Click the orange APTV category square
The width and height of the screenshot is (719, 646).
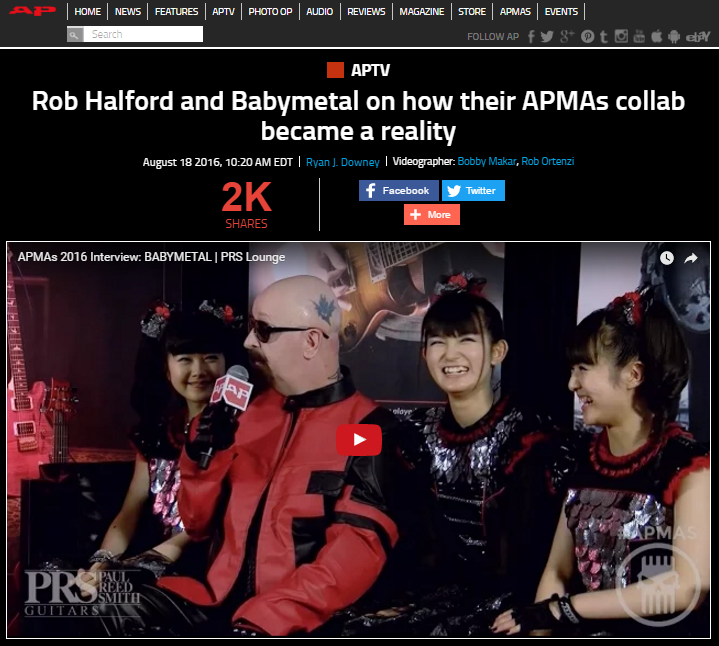335,70
